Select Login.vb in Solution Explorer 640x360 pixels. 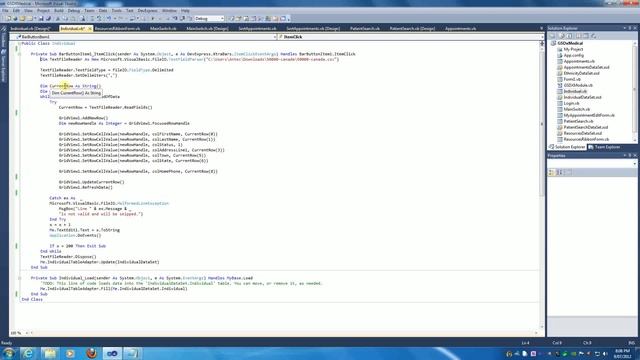571,103
